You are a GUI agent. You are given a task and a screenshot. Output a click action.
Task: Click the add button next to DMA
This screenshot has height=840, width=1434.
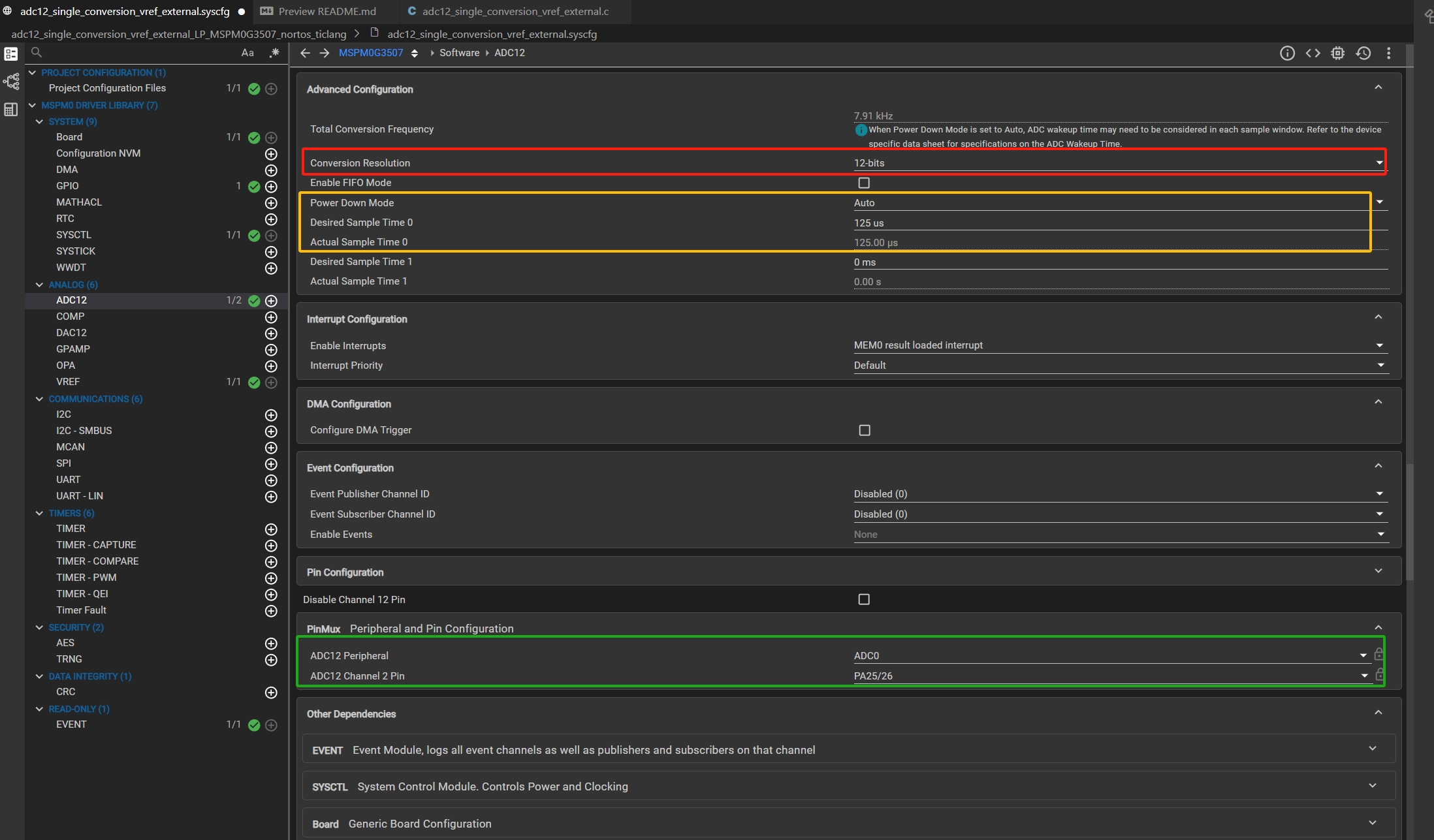tap(271, 170)
